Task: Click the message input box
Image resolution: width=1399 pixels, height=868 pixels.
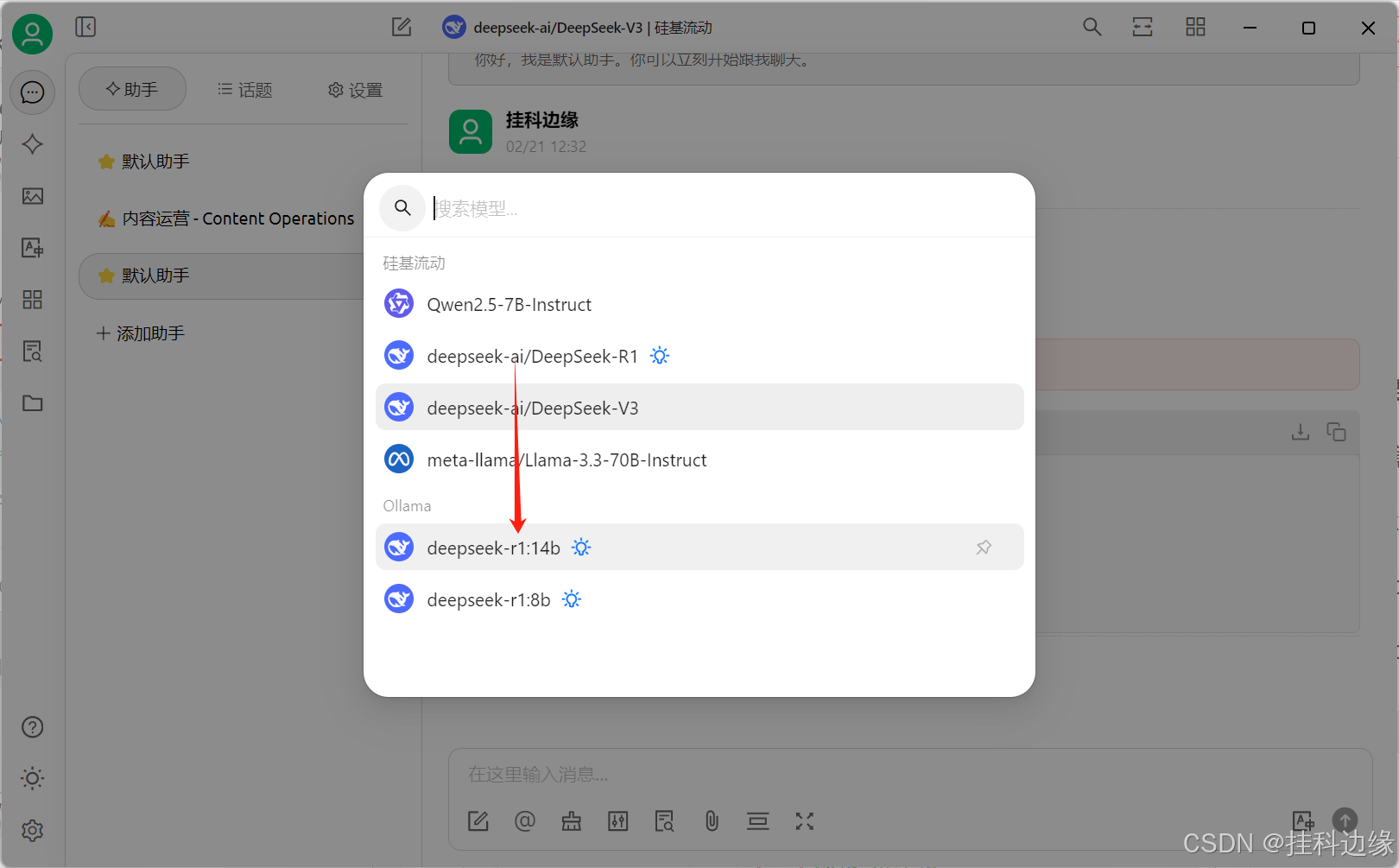Action: tap(910, 775)
